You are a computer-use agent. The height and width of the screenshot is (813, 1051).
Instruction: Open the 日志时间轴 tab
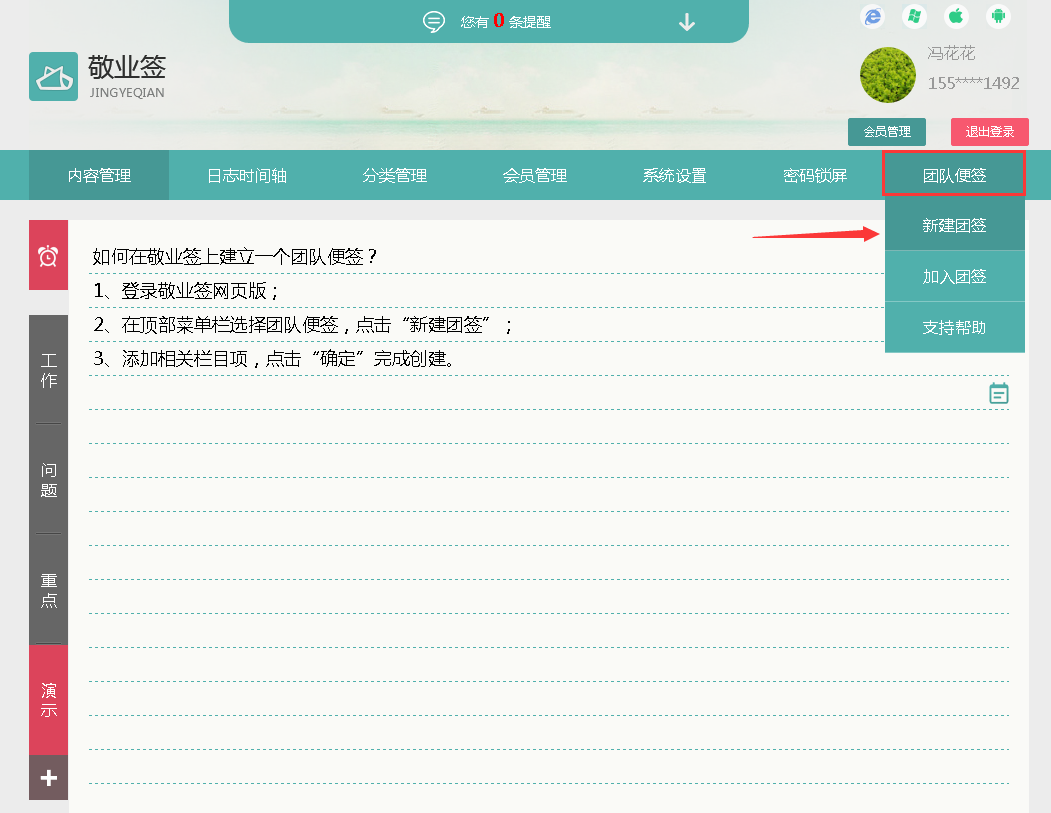coord(247,175)
